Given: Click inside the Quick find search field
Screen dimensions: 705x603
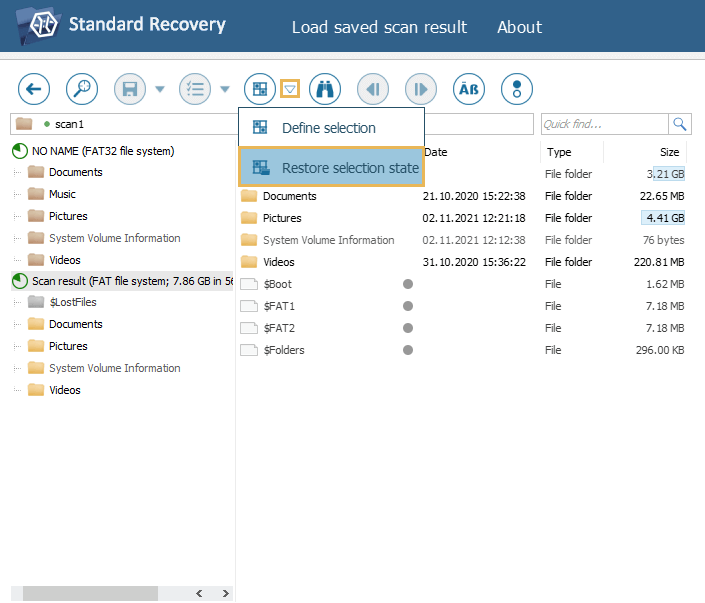Looking at the screenshot, I should (x=603, y=124).
